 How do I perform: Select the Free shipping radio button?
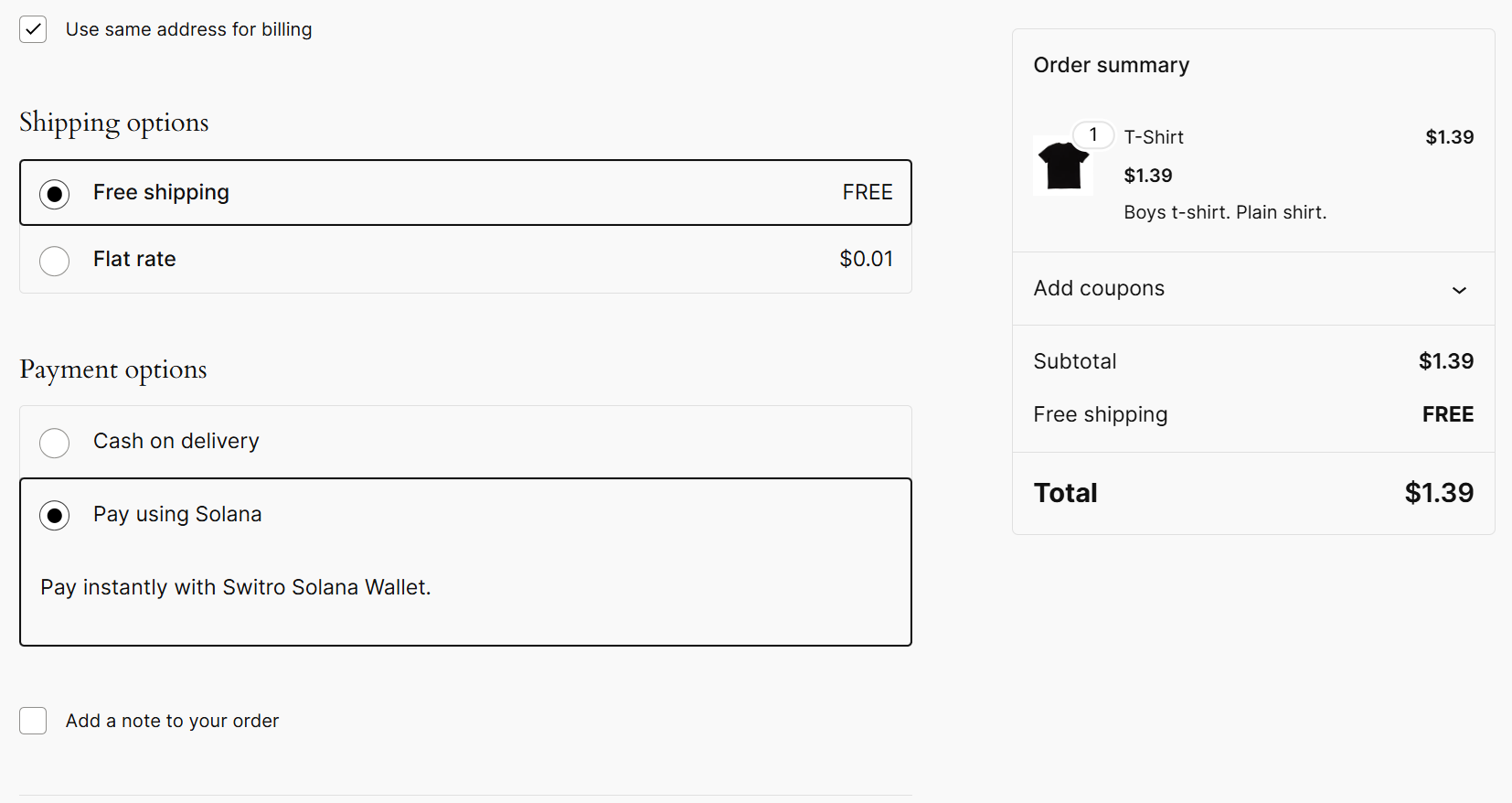[x=55, y=194]
